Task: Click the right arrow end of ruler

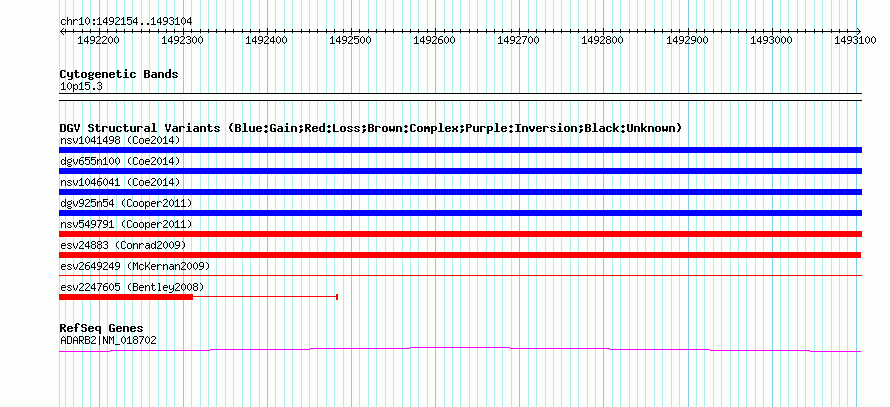Action: pyautogui.click(x=859, y=31)
